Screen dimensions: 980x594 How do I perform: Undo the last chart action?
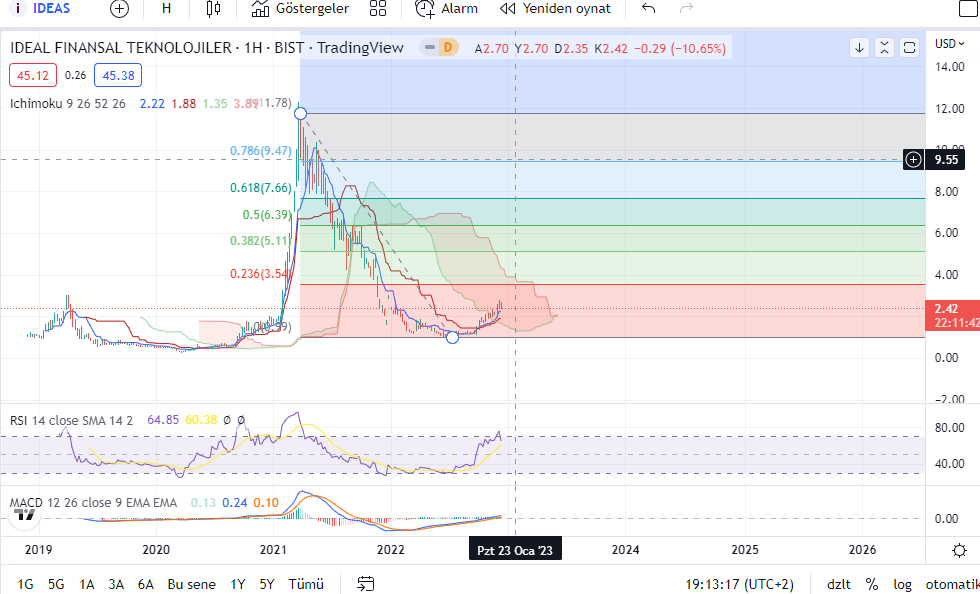coord(648,9)
